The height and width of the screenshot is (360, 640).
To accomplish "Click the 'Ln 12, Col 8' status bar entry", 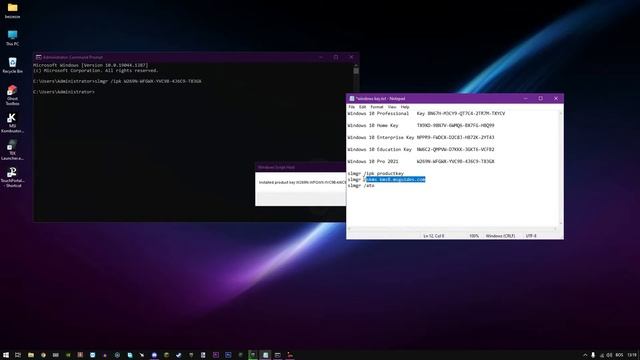I will 433,236.
